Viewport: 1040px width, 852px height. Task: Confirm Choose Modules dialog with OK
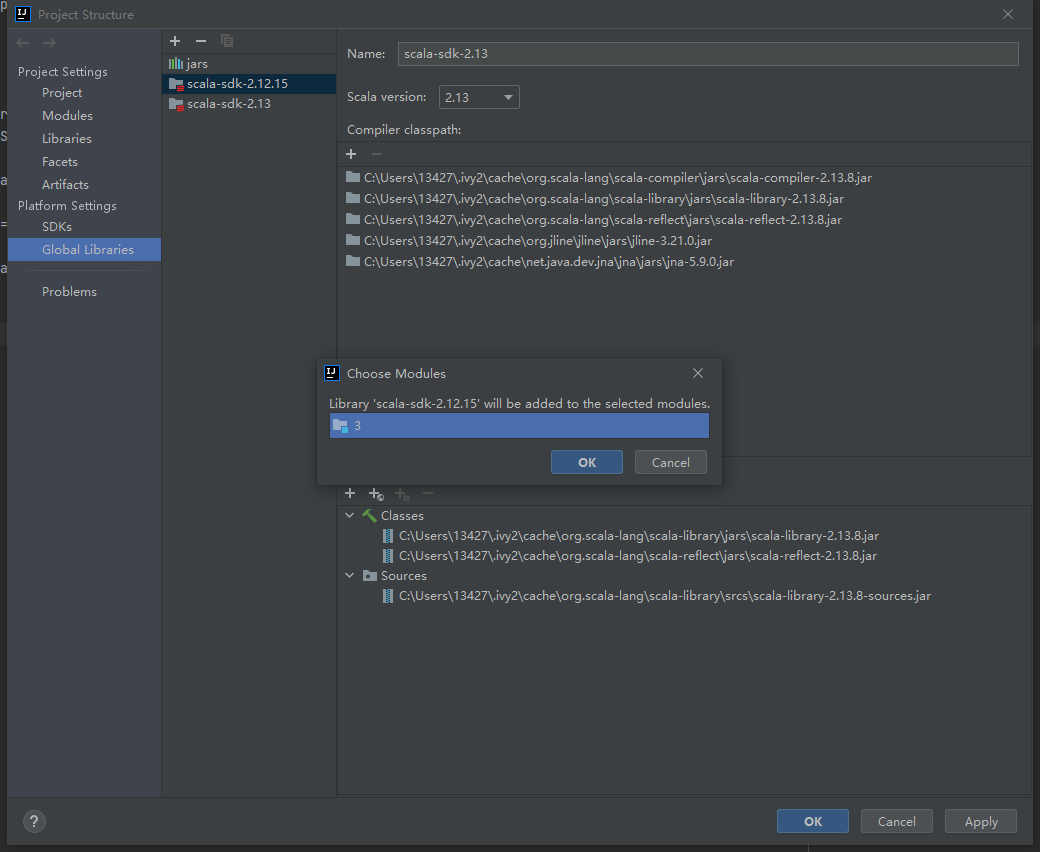[x=587, y=462]
